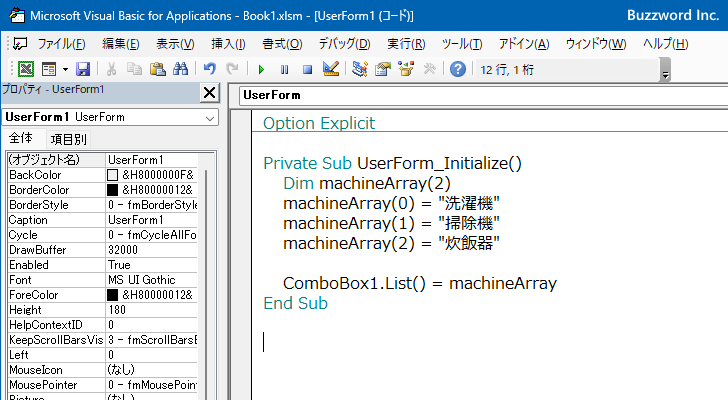Click the Option Explicit line in code
Screen dimensions: 728x400
[319, 123]
